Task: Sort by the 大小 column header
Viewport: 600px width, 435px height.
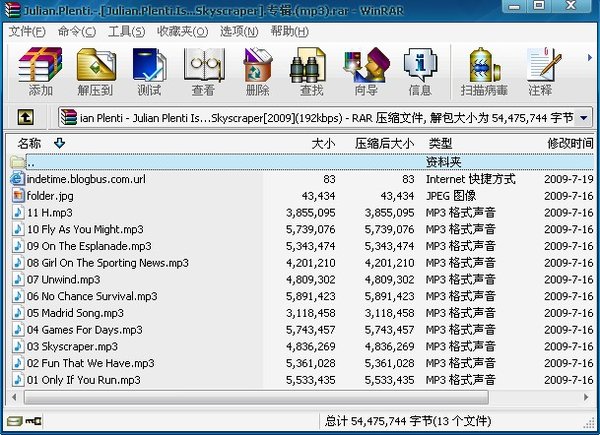Action: [x=323, y=144]
